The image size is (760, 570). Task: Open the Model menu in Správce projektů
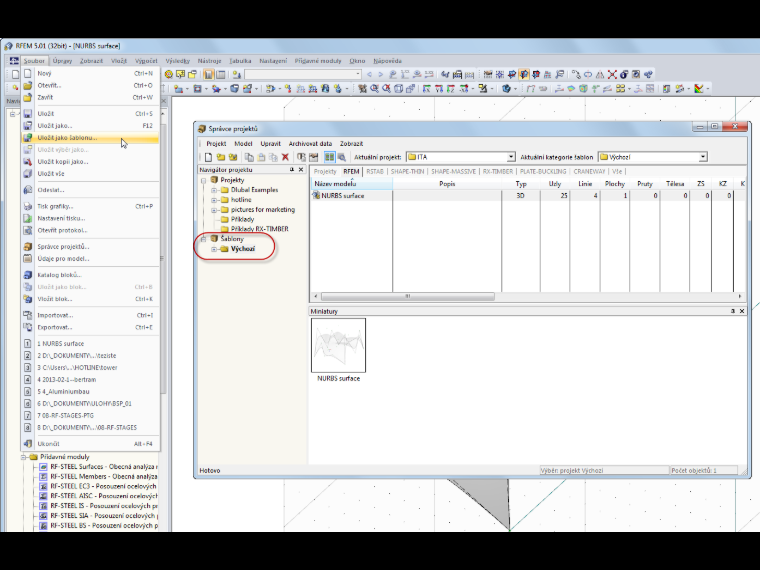pyautogui.click(x=243, y=143)
